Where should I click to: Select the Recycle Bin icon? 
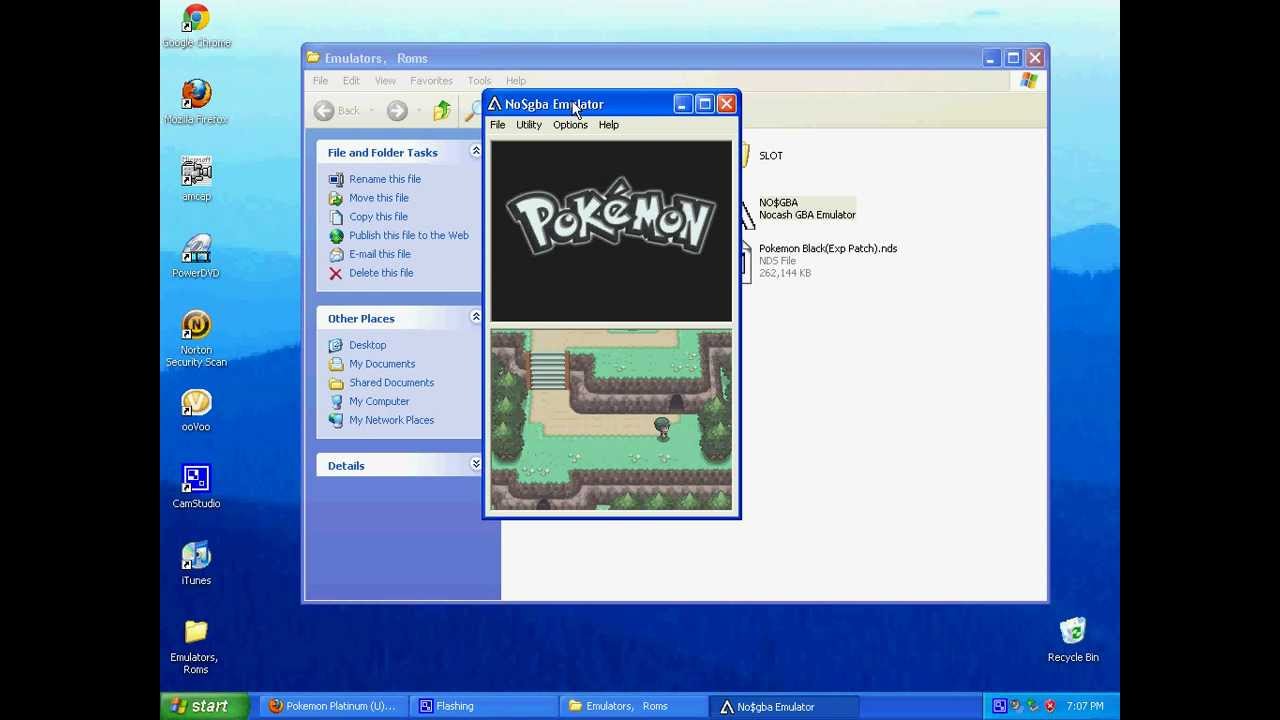[1073, 640]
